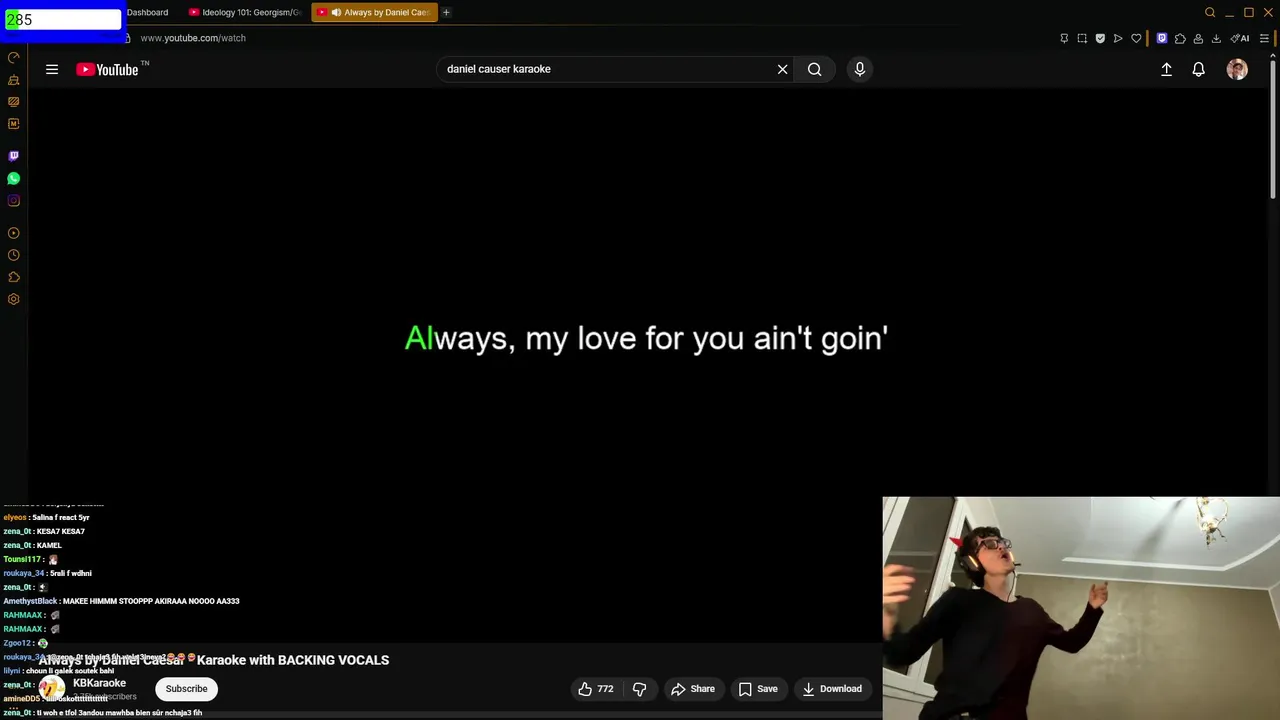
Task: Start voice search with microphone
Action: click(859, 69)
